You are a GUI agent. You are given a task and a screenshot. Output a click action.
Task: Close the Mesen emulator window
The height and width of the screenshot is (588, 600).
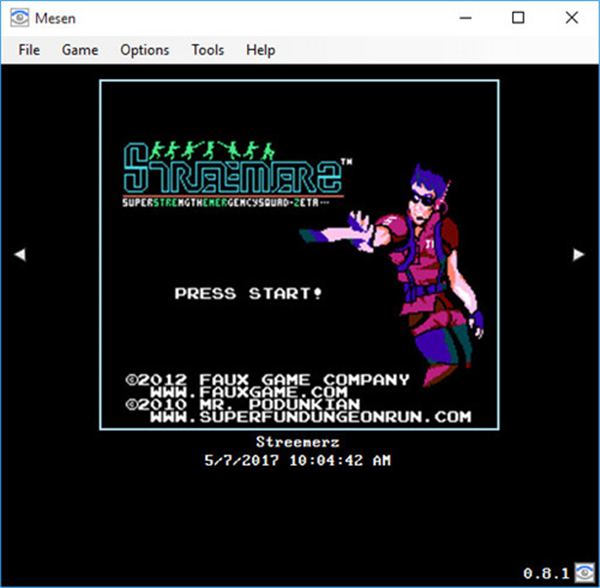[571, 18]
